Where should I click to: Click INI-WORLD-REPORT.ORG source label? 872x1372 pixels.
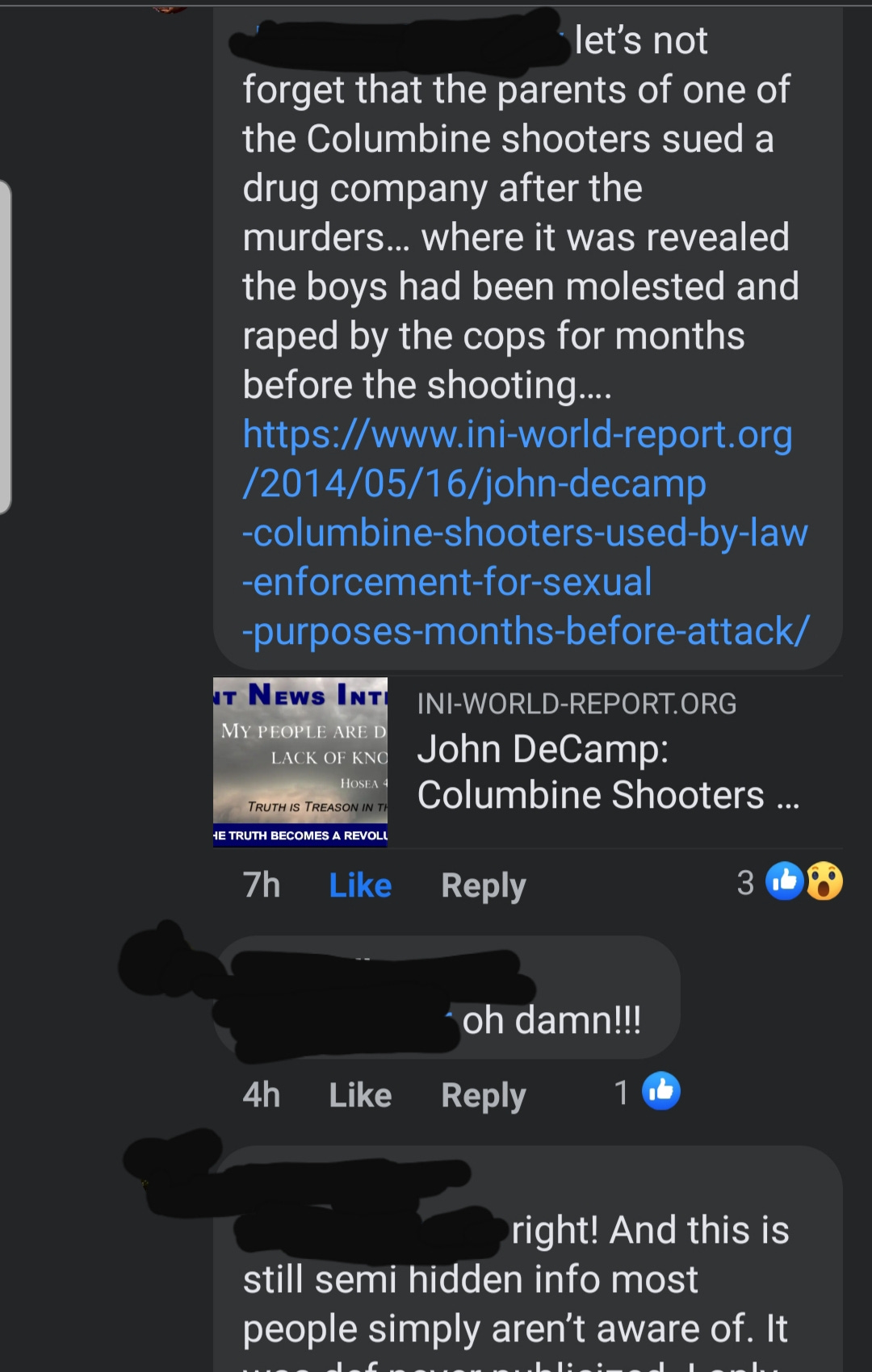[576, 704]
